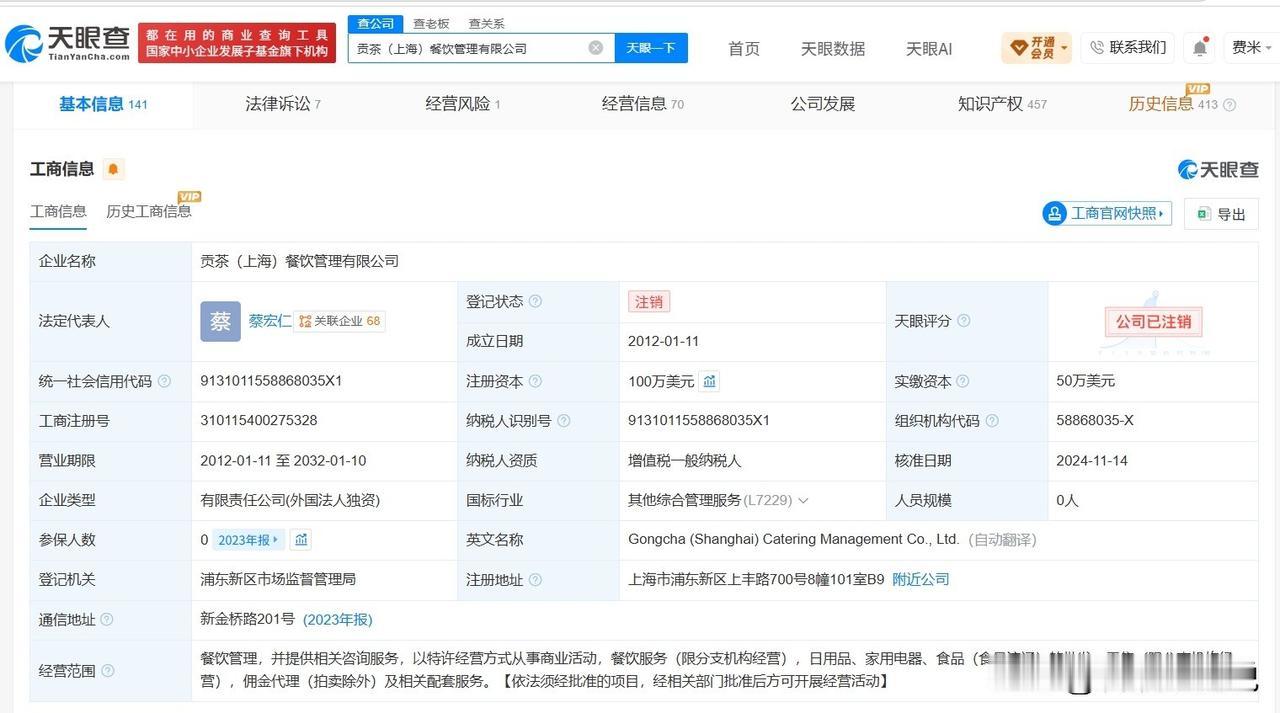The width and height of the screenshot is (1280, 713).
Task: Switch to 查关系 search tab
Action: (486, 23)
